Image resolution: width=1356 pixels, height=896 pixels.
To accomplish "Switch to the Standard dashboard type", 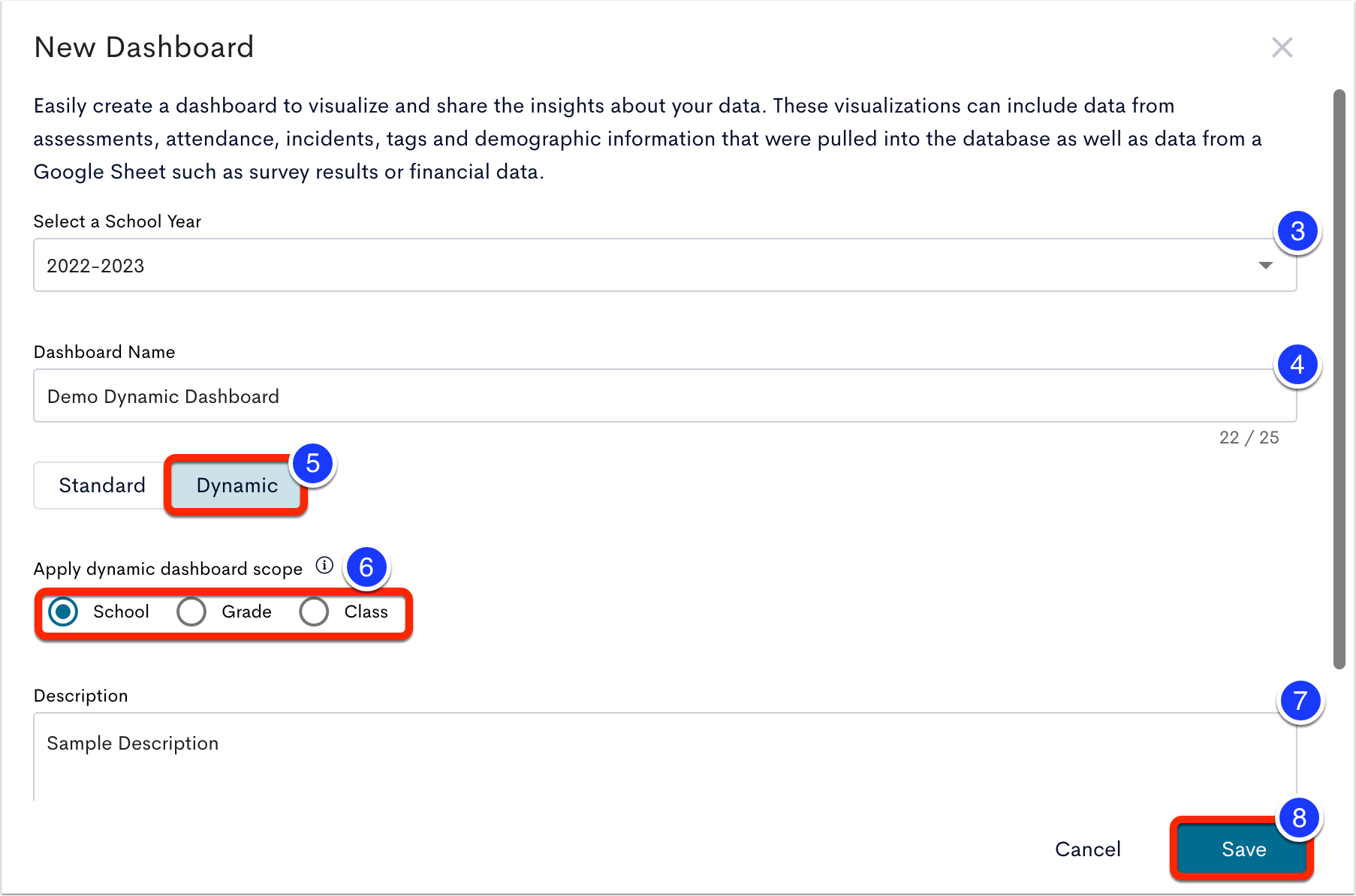I will pyautogui.click(x=102, y=486).
